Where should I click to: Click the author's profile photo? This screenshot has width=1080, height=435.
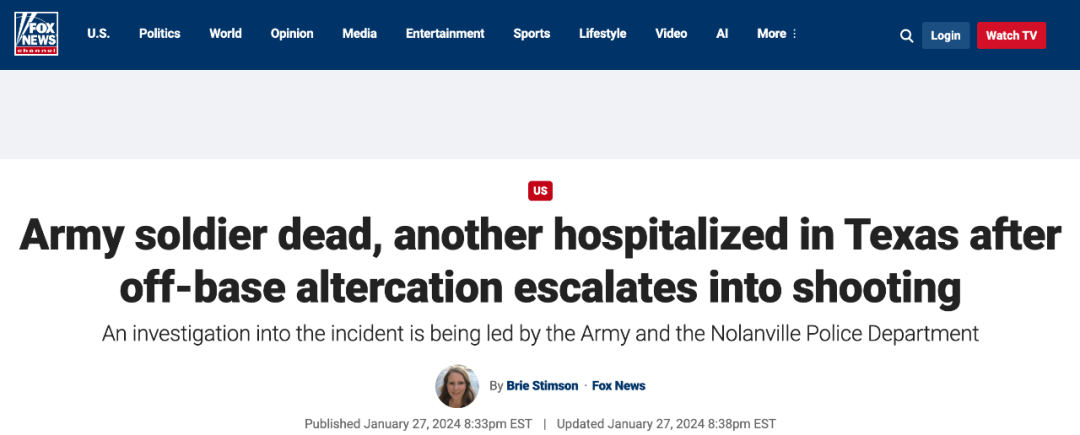457,386
